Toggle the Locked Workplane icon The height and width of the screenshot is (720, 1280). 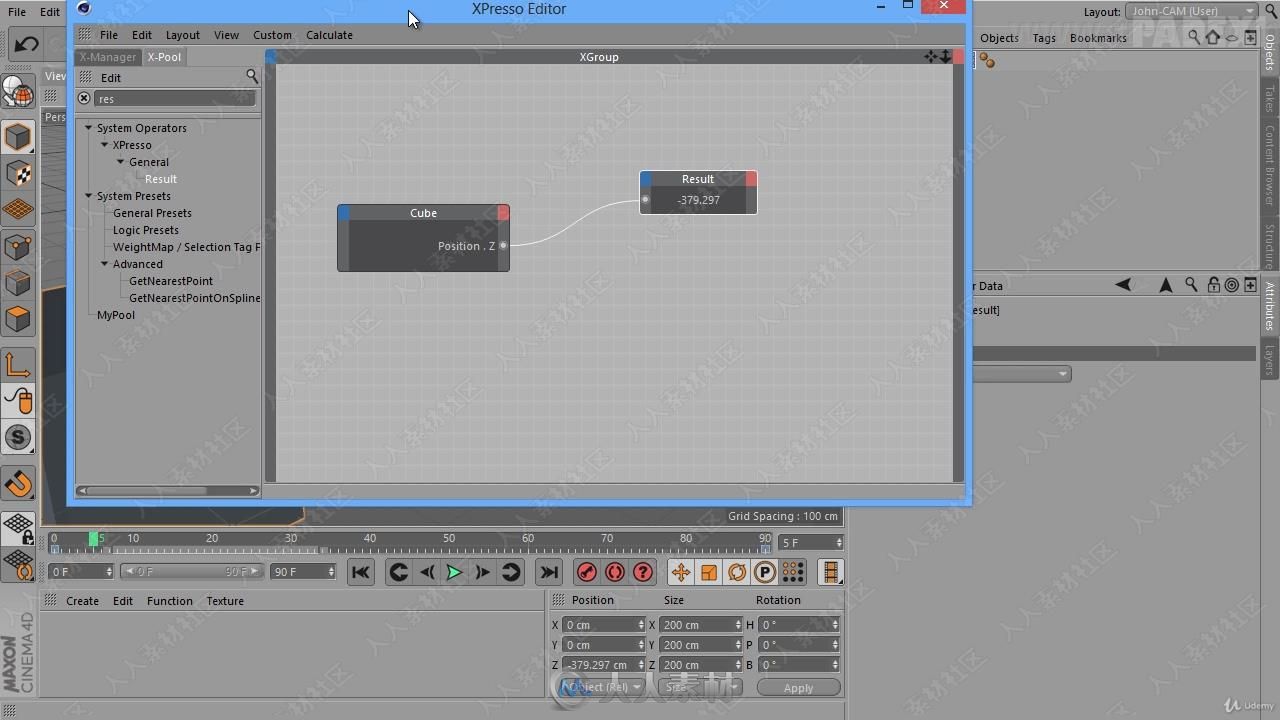[18, 527]
